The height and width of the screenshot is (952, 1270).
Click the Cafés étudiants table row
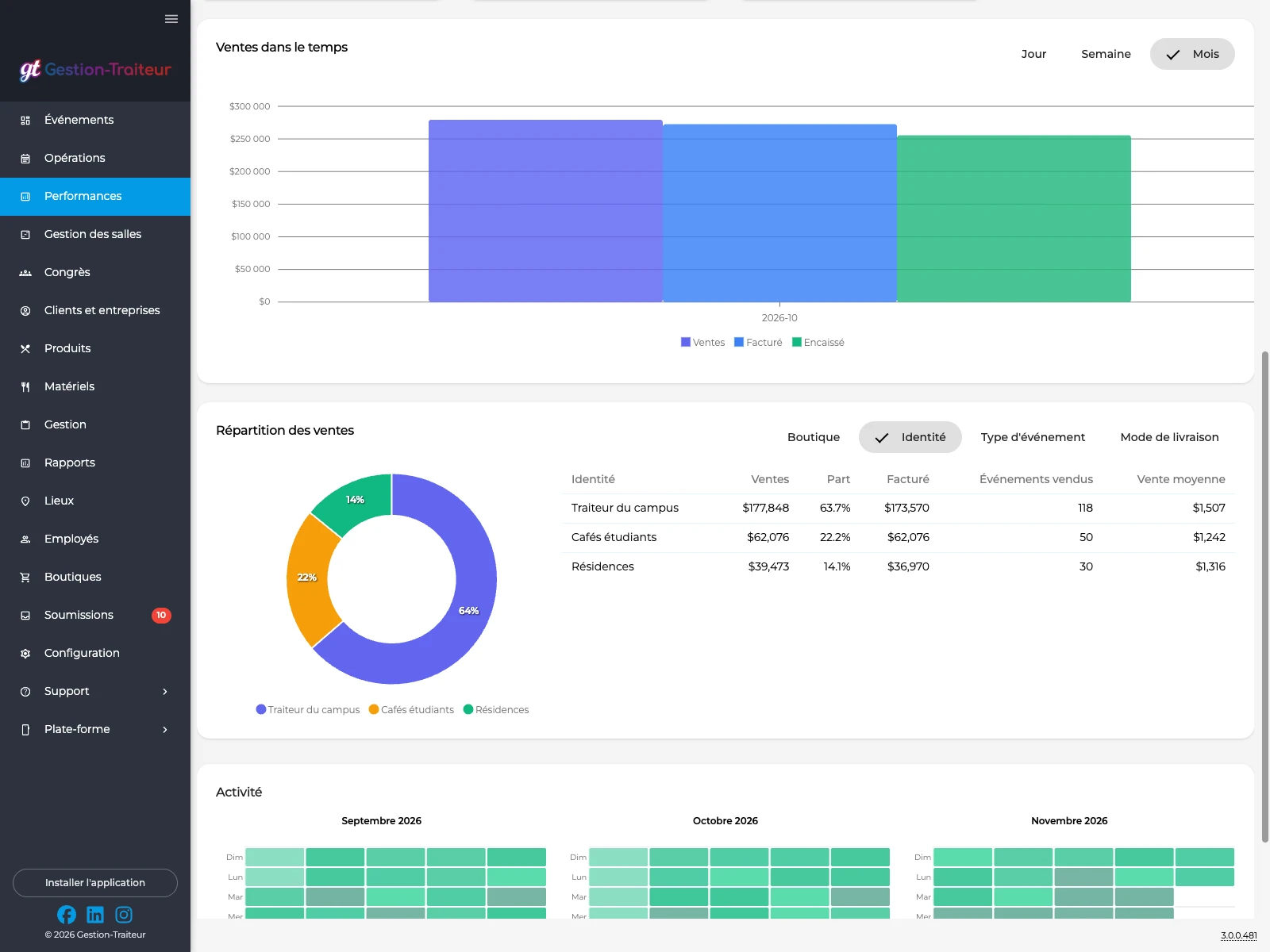point(899,537)
